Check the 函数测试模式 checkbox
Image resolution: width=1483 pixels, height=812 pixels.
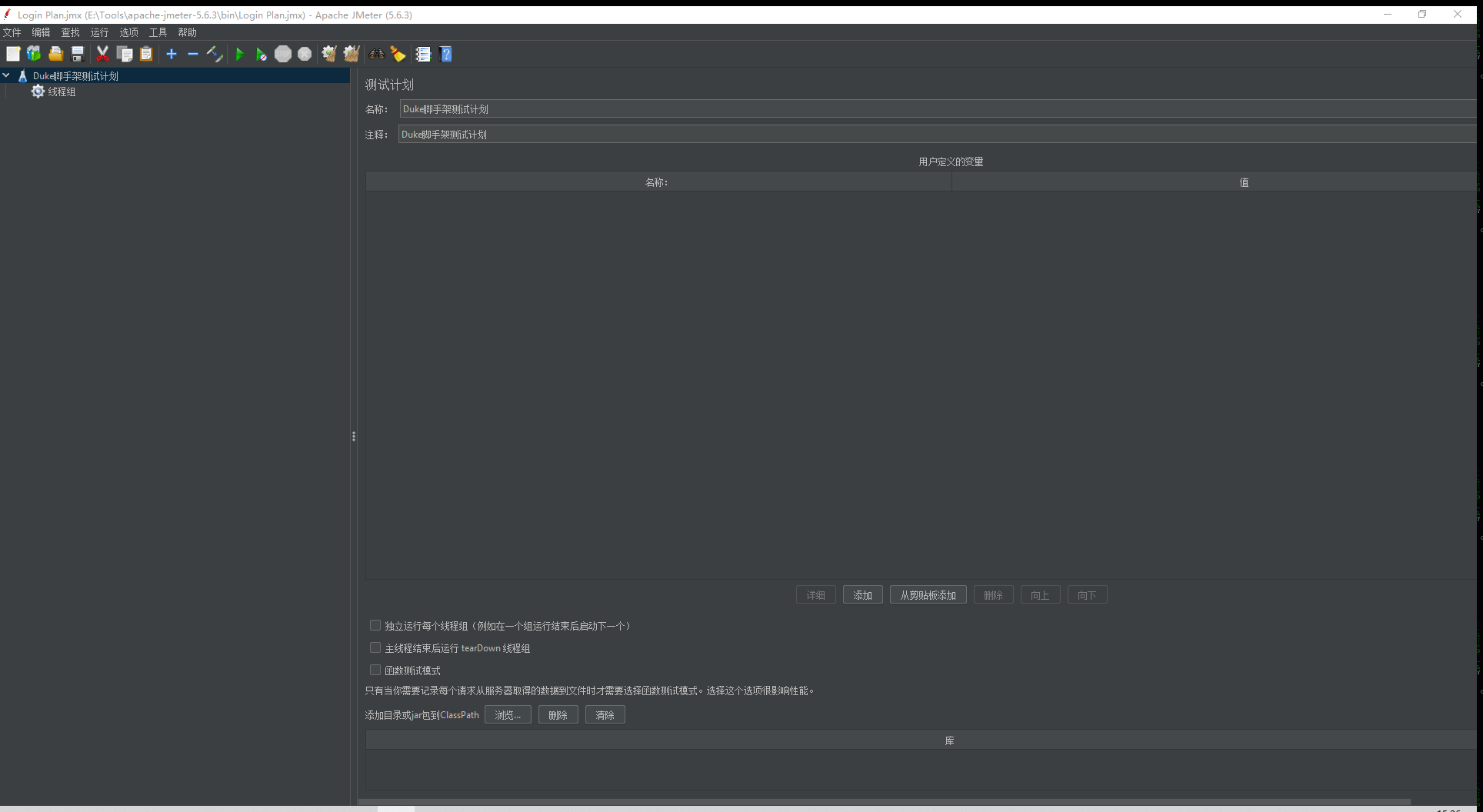coord(375,671)
